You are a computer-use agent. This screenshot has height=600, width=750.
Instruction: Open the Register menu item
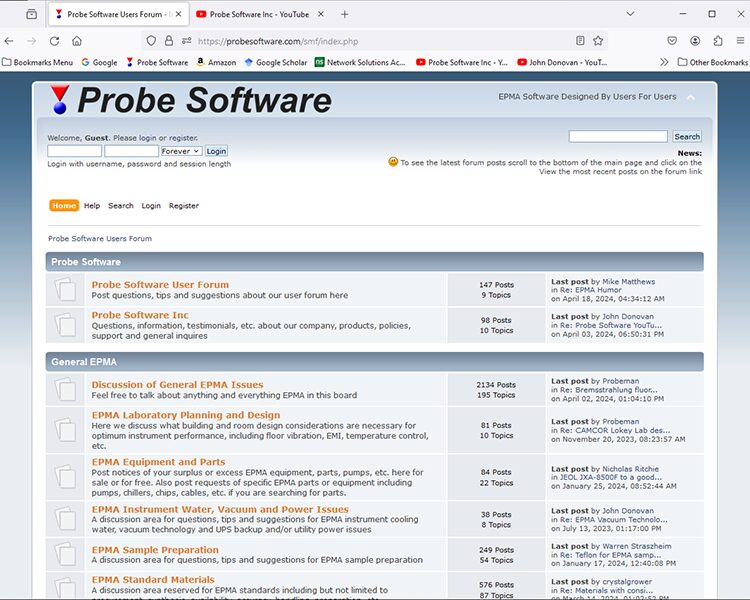184,206
